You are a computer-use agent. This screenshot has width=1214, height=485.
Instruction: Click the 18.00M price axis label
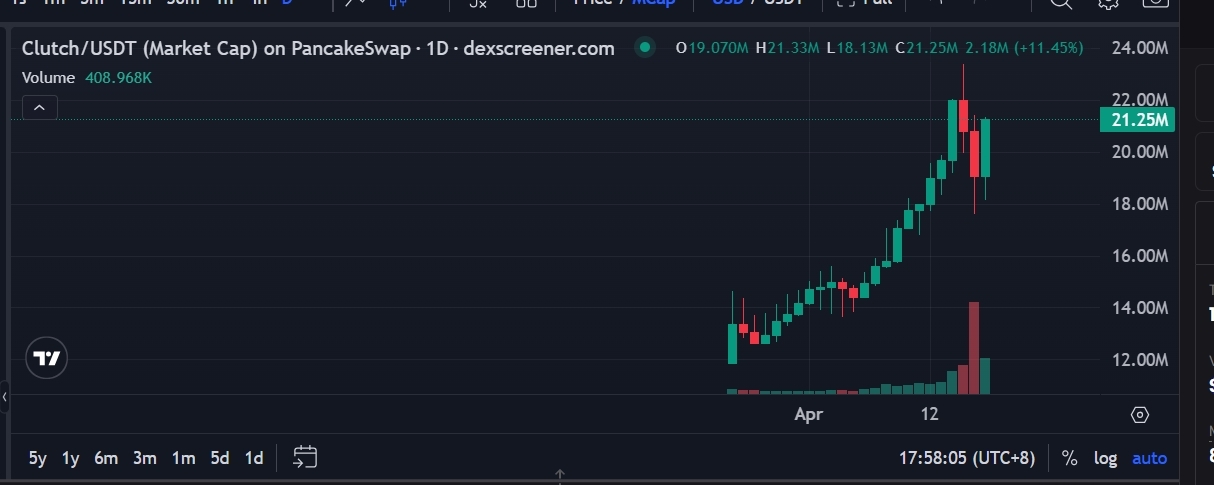pos(1140,204)
